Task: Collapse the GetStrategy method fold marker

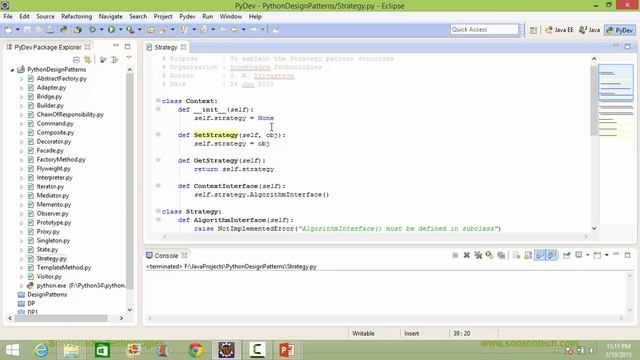Action: pyautogui.click(x=158, y=160)
